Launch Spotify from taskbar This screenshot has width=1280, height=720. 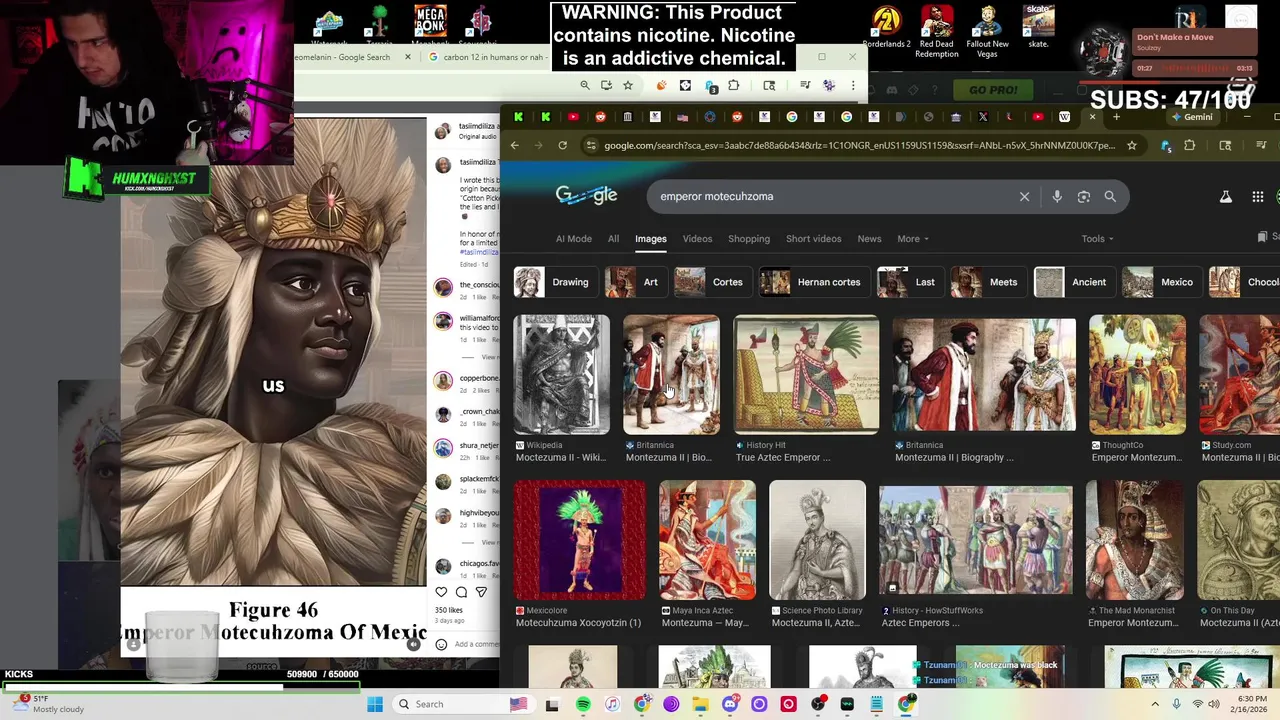click(583, 704)
